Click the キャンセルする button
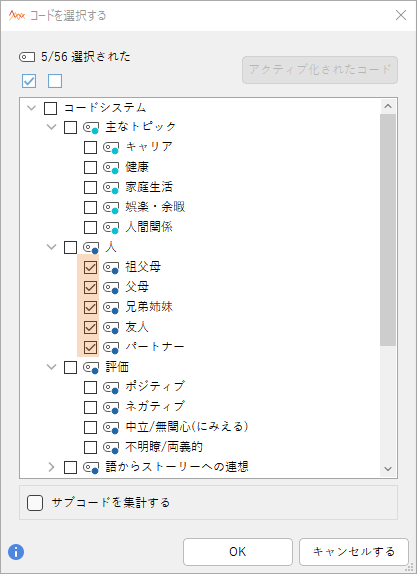 coord(354,552)
